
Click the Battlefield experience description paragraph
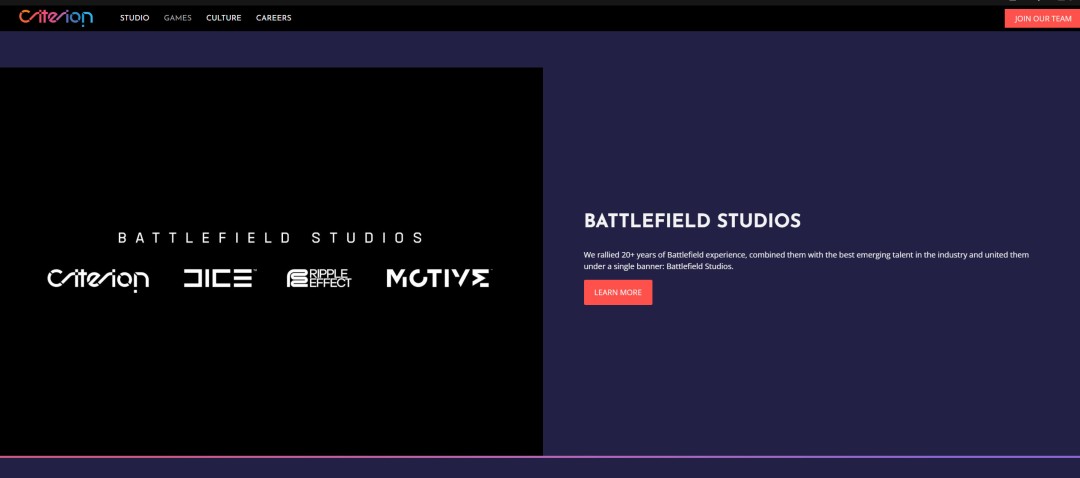[805, 260]
